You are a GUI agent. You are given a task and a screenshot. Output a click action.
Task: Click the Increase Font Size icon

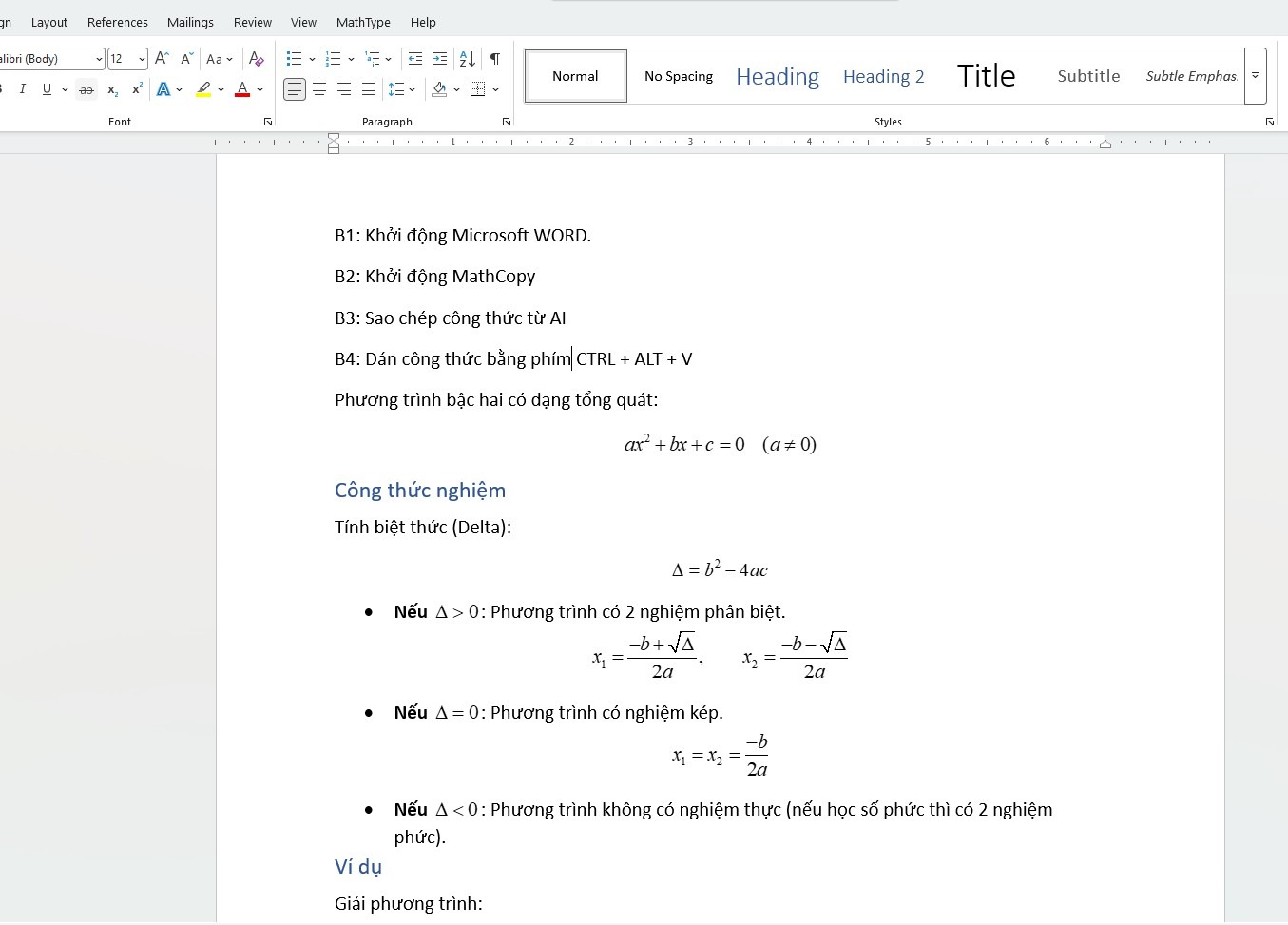162,59
